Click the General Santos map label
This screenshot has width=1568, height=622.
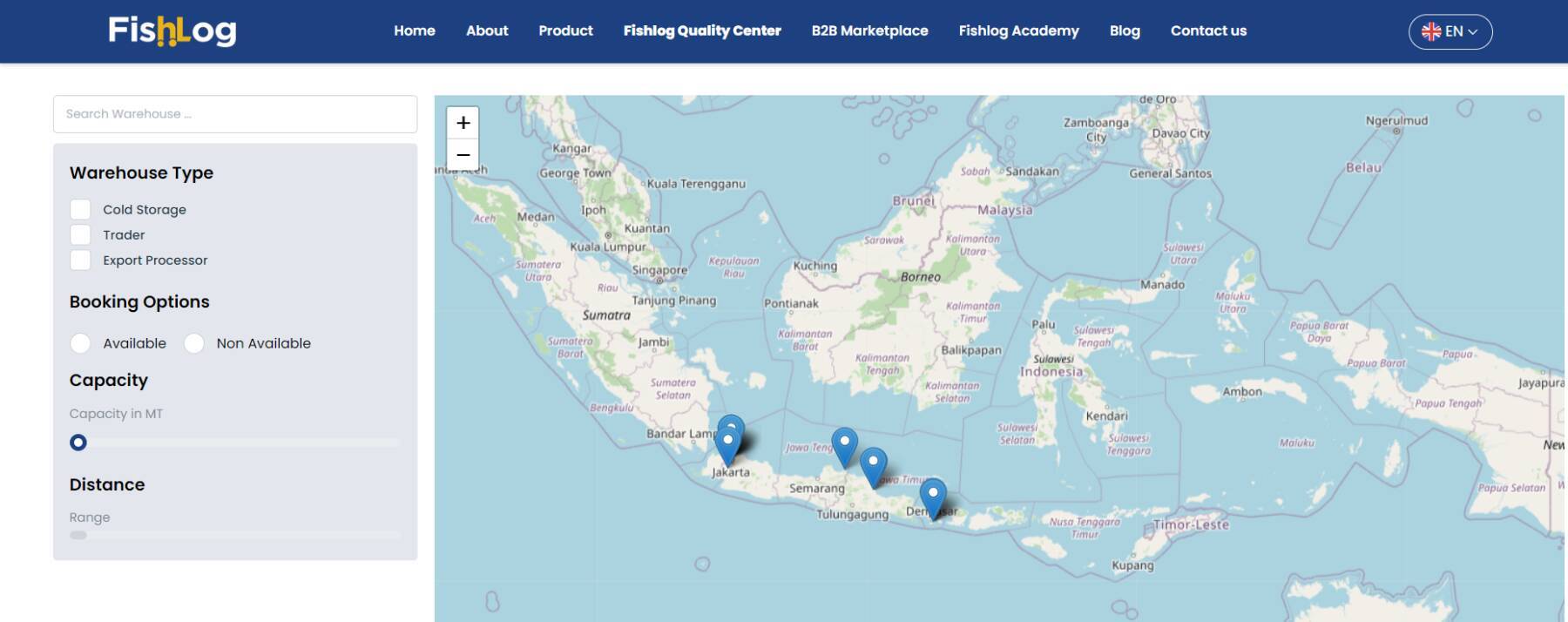[1170, 173]
